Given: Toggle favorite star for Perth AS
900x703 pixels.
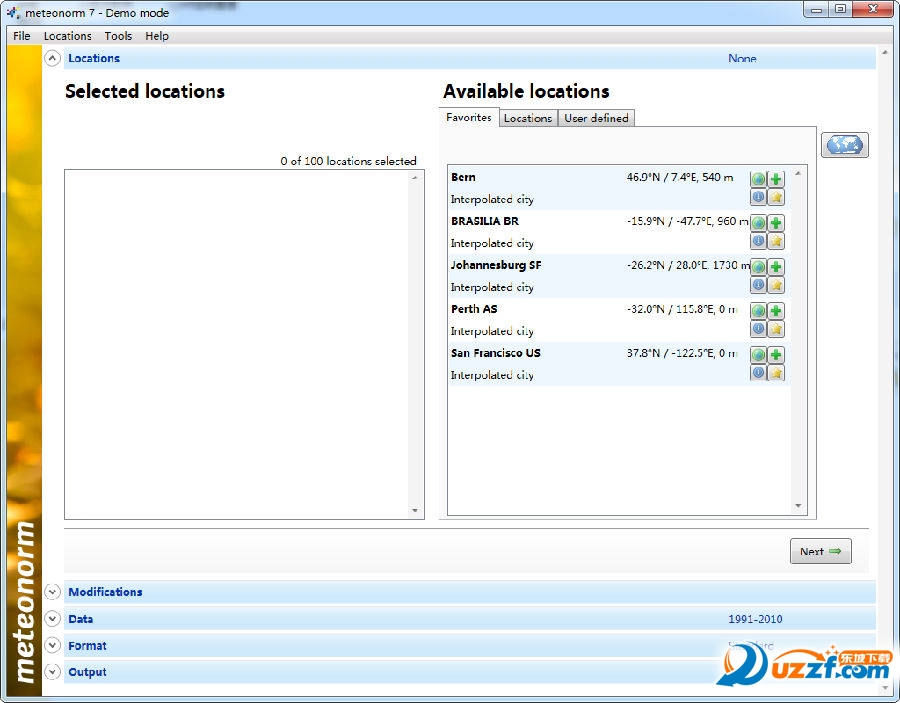Looking at the screenshot, I should (x=776, y=329).
